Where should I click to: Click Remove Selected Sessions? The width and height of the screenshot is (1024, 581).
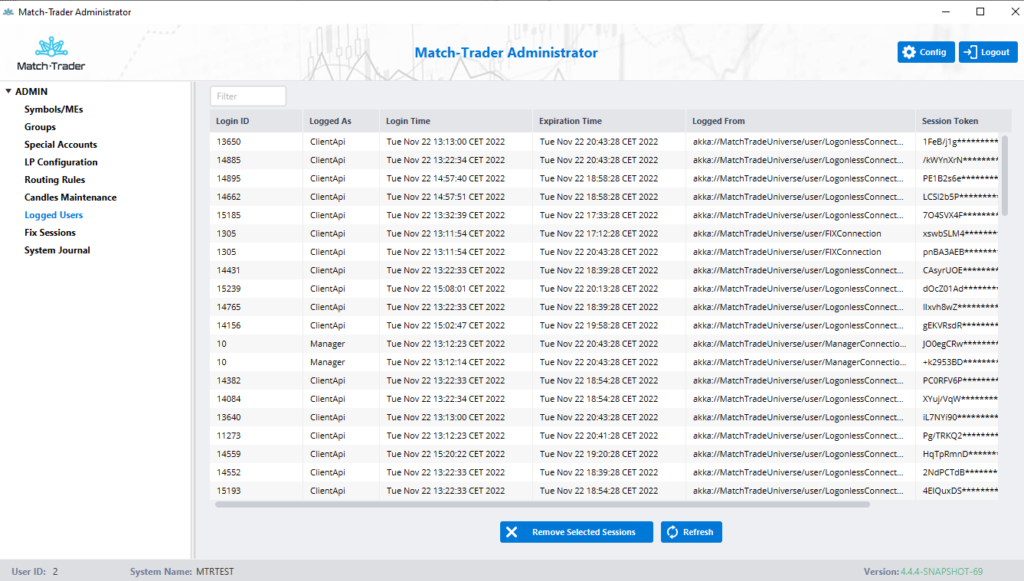click(x=577, y=532)
